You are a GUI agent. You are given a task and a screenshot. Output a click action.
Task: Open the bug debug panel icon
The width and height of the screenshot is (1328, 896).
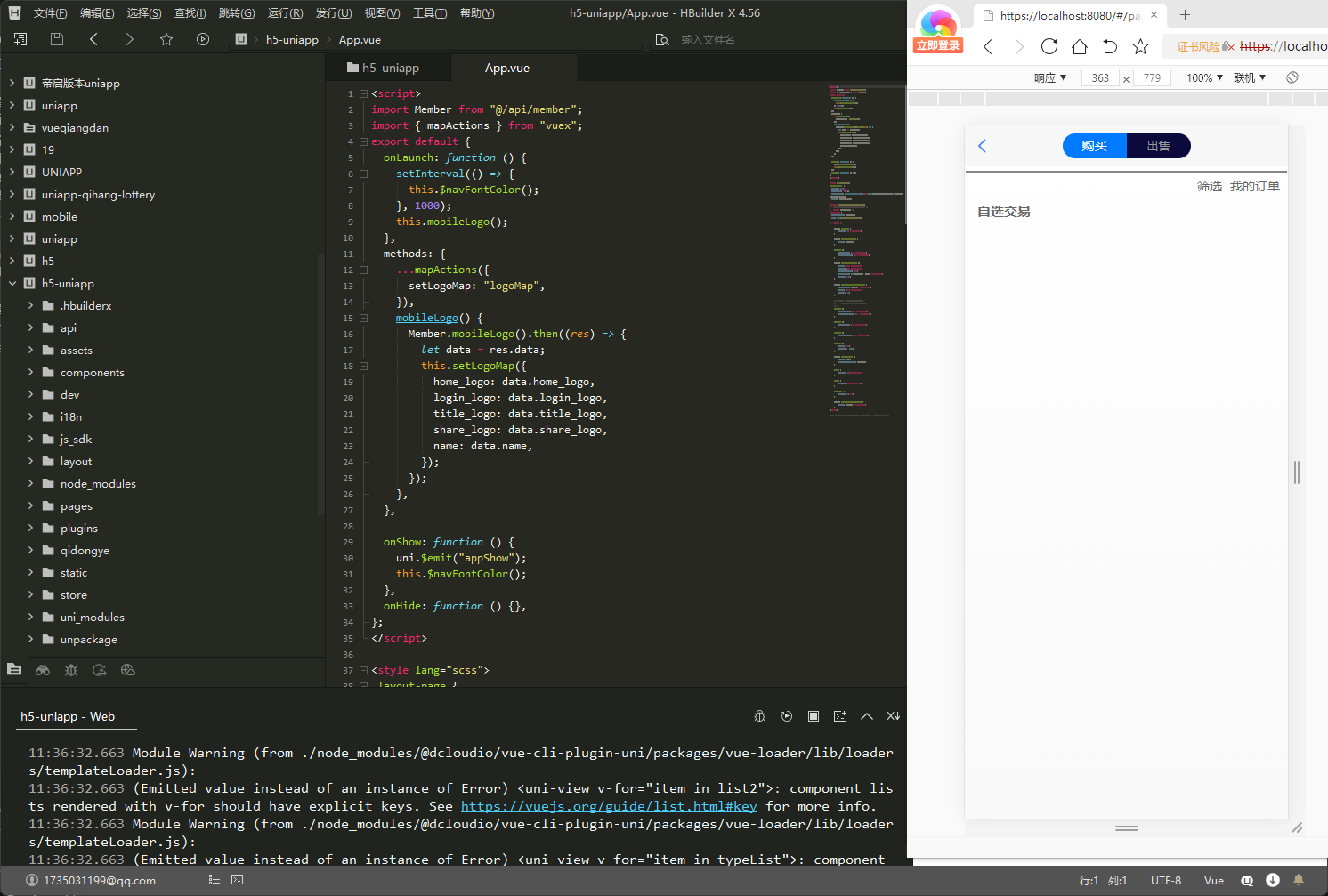pyautogui.click(x=71, y=670)
